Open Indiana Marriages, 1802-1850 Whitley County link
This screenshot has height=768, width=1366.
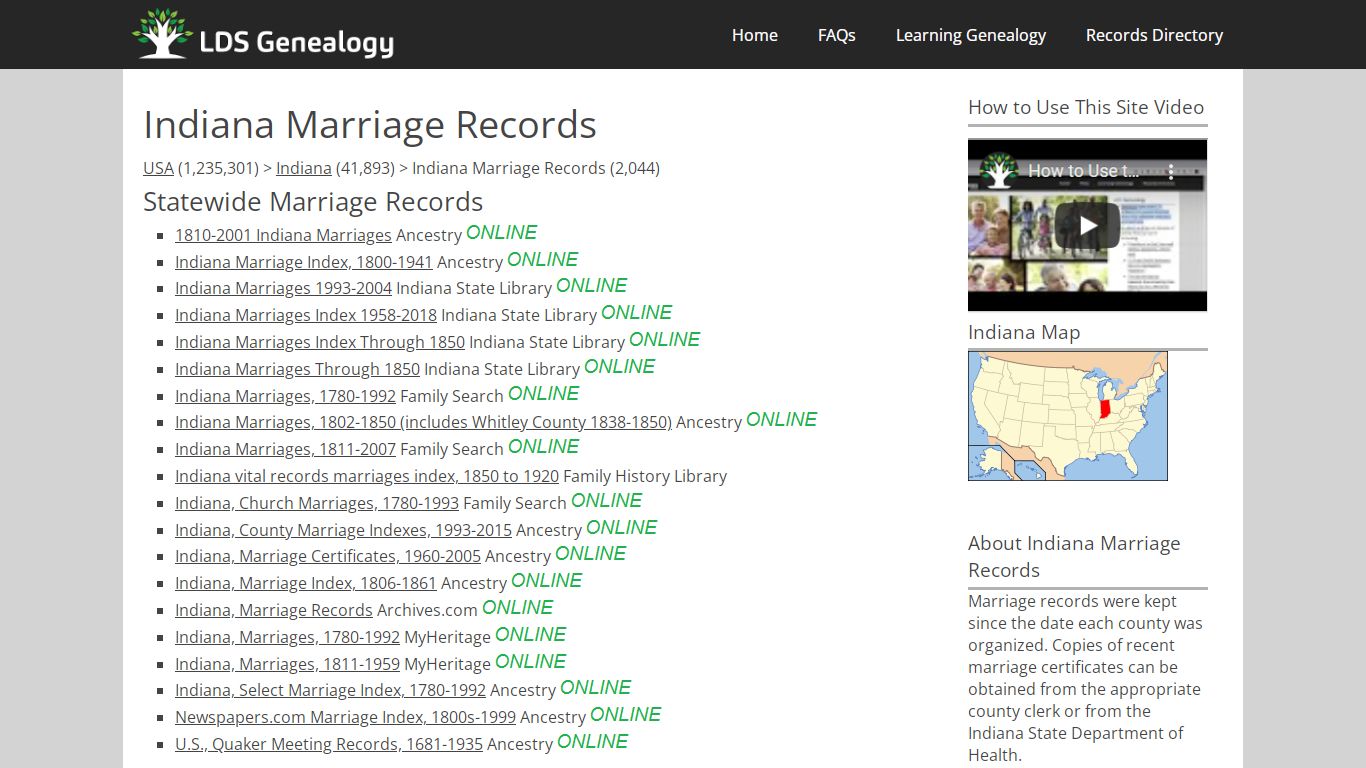[423, 422]
